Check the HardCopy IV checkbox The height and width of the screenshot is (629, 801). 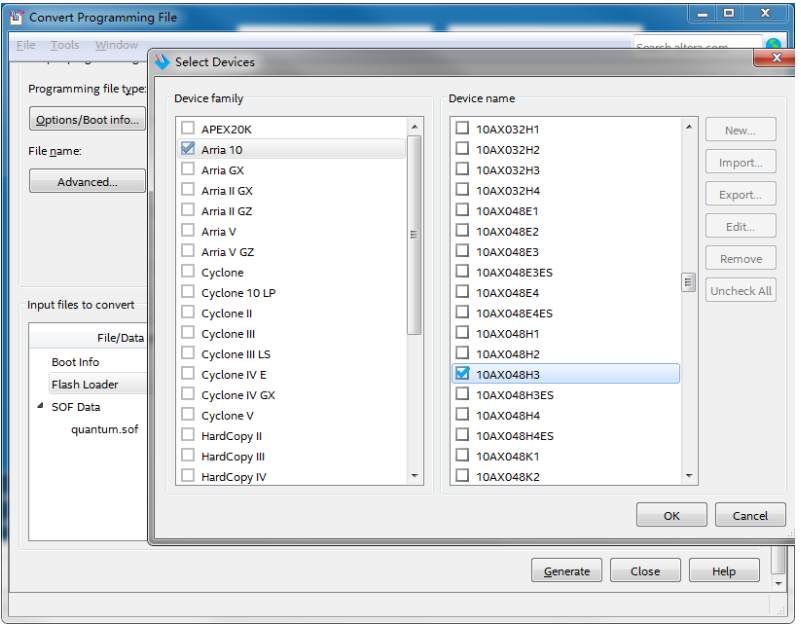[188, 475]
